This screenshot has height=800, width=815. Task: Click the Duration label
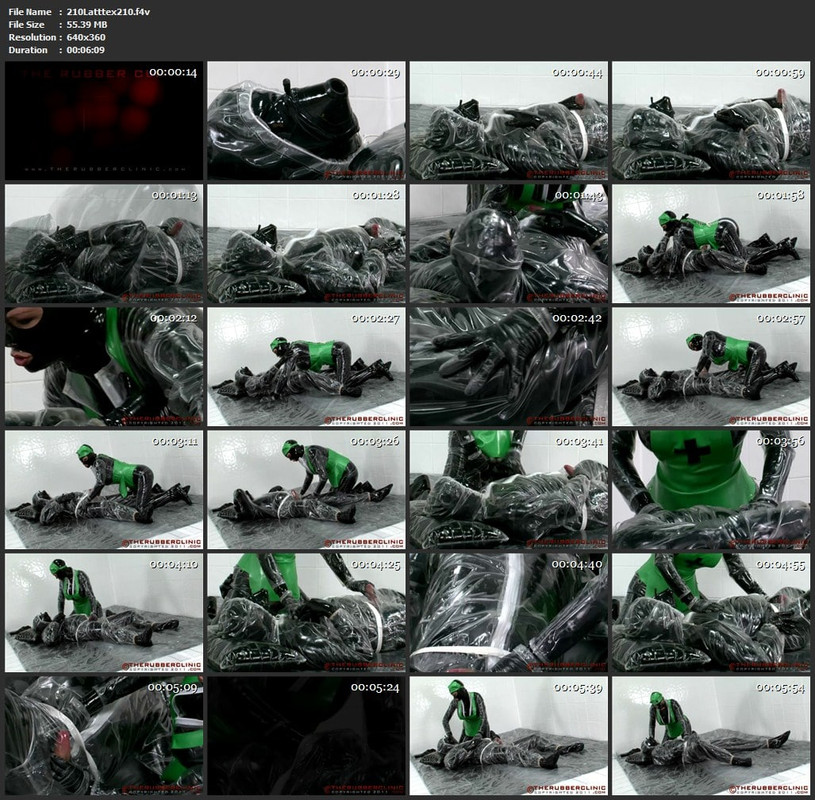(x=28, y=50)
